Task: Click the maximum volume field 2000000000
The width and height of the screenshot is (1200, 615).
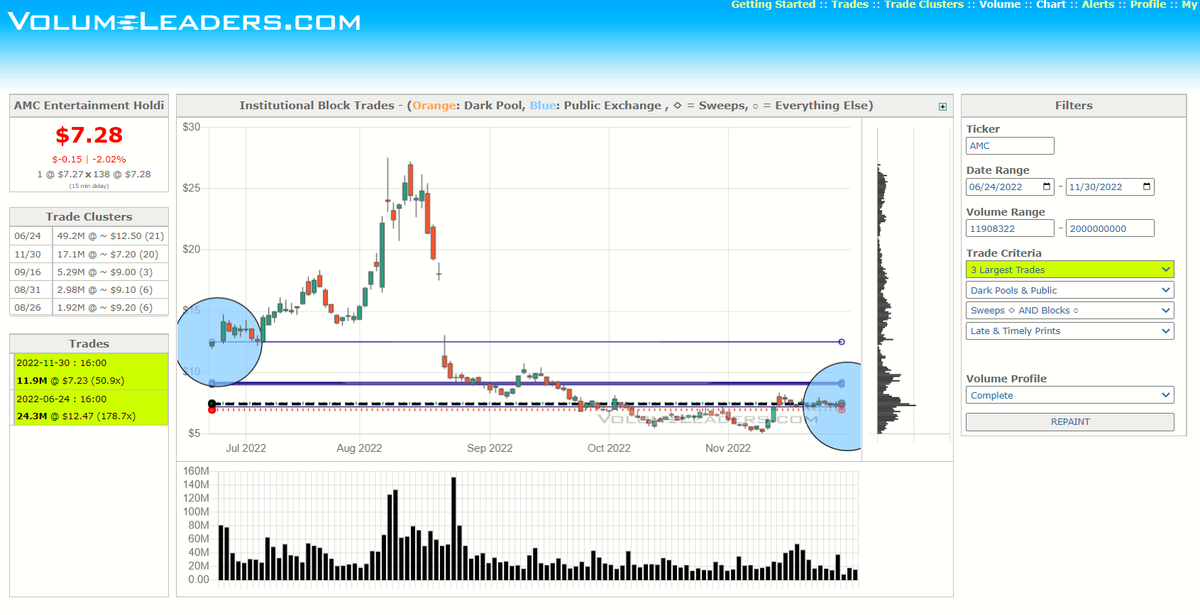Action: 1110,228
